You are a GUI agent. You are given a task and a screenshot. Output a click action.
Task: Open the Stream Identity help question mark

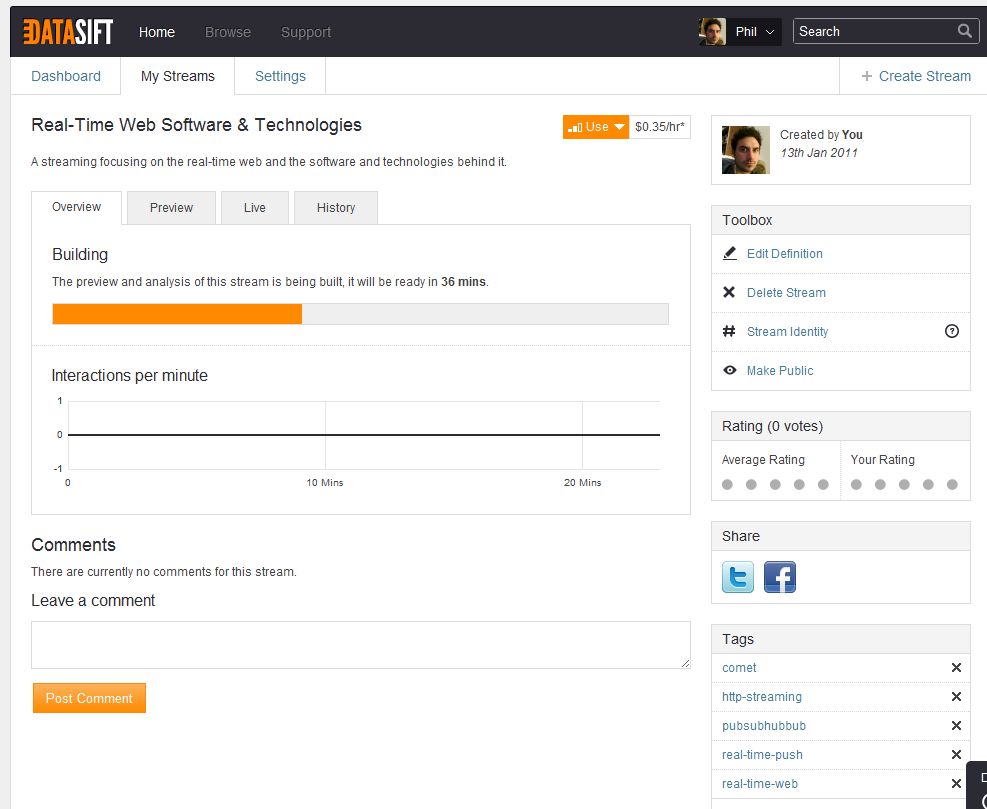tap(952, 331)
